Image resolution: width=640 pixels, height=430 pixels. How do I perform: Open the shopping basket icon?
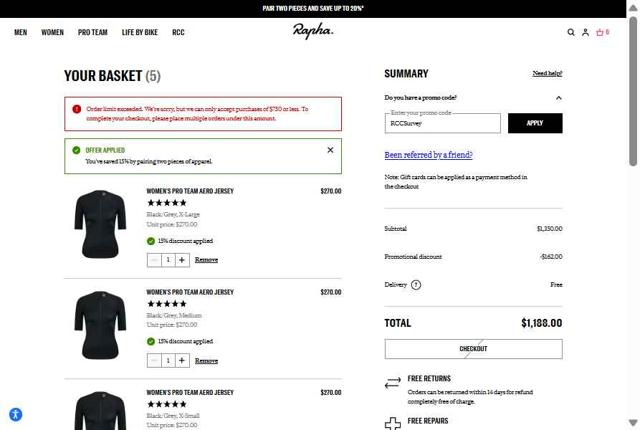point(601,32)
